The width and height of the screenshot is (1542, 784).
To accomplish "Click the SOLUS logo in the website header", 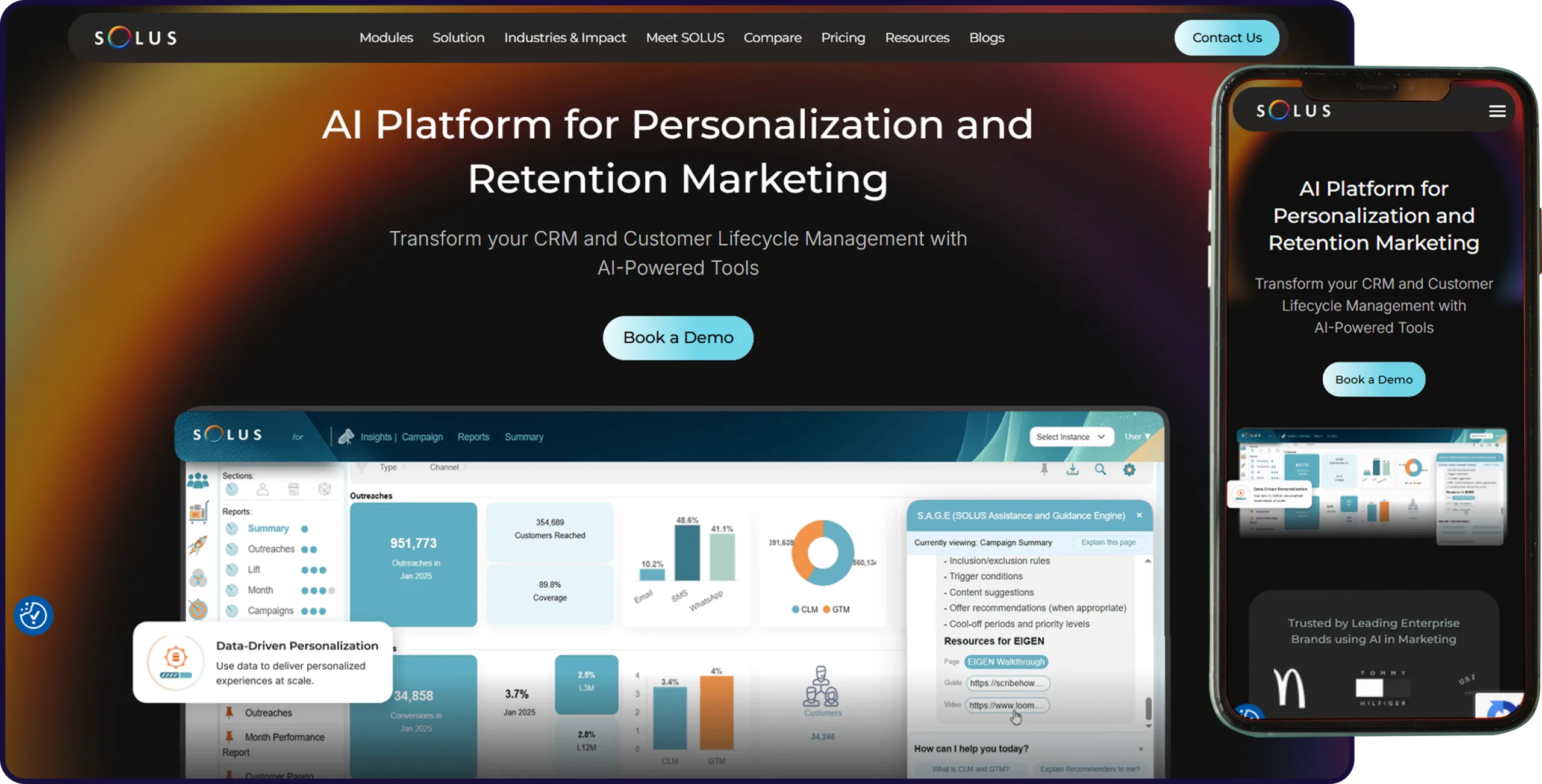I will coord(136,37).
